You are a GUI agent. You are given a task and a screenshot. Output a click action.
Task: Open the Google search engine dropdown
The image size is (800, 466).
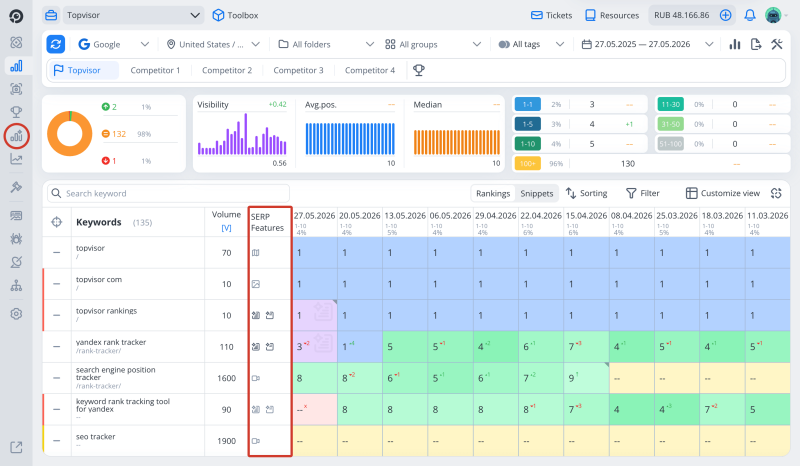click(113, 44)
